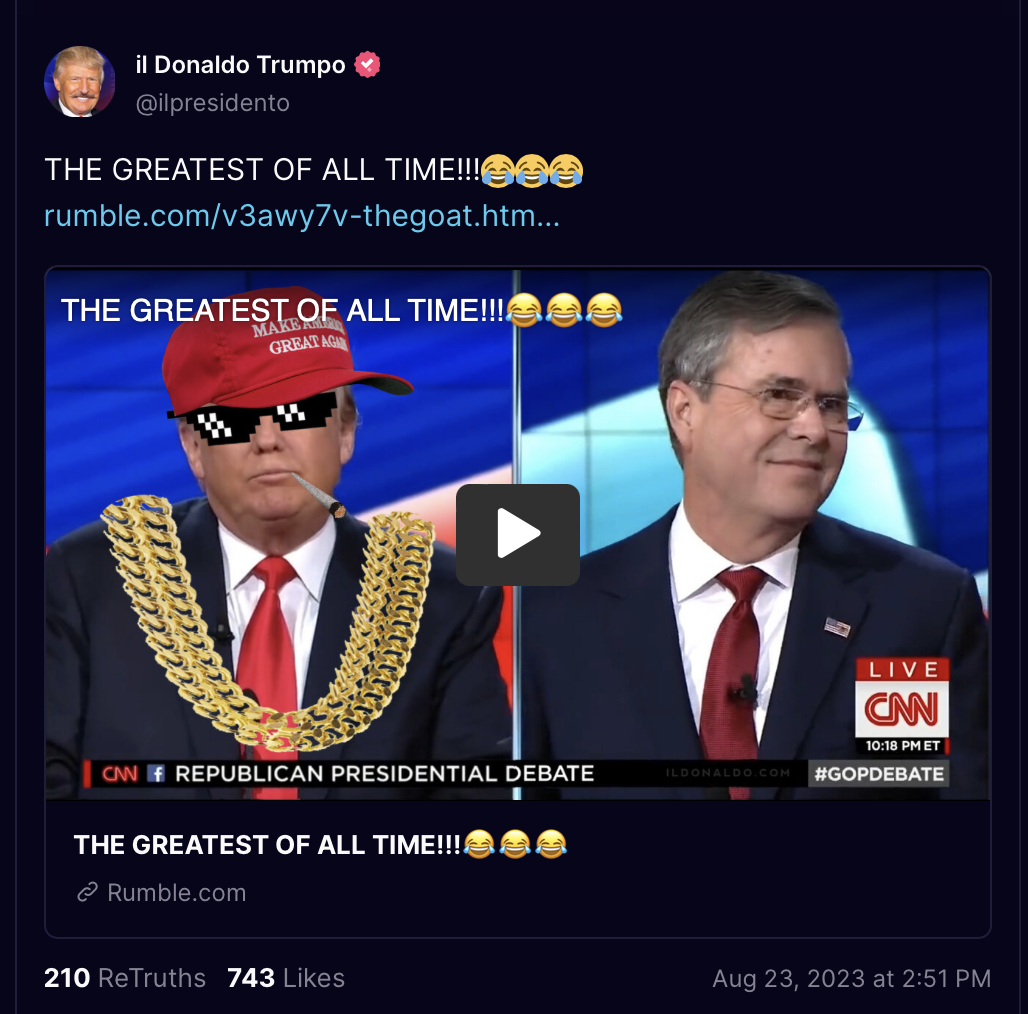This screenshot has width=1028, height=1014.
Task: Click the red verified badge icon
Action: [367, 64]
